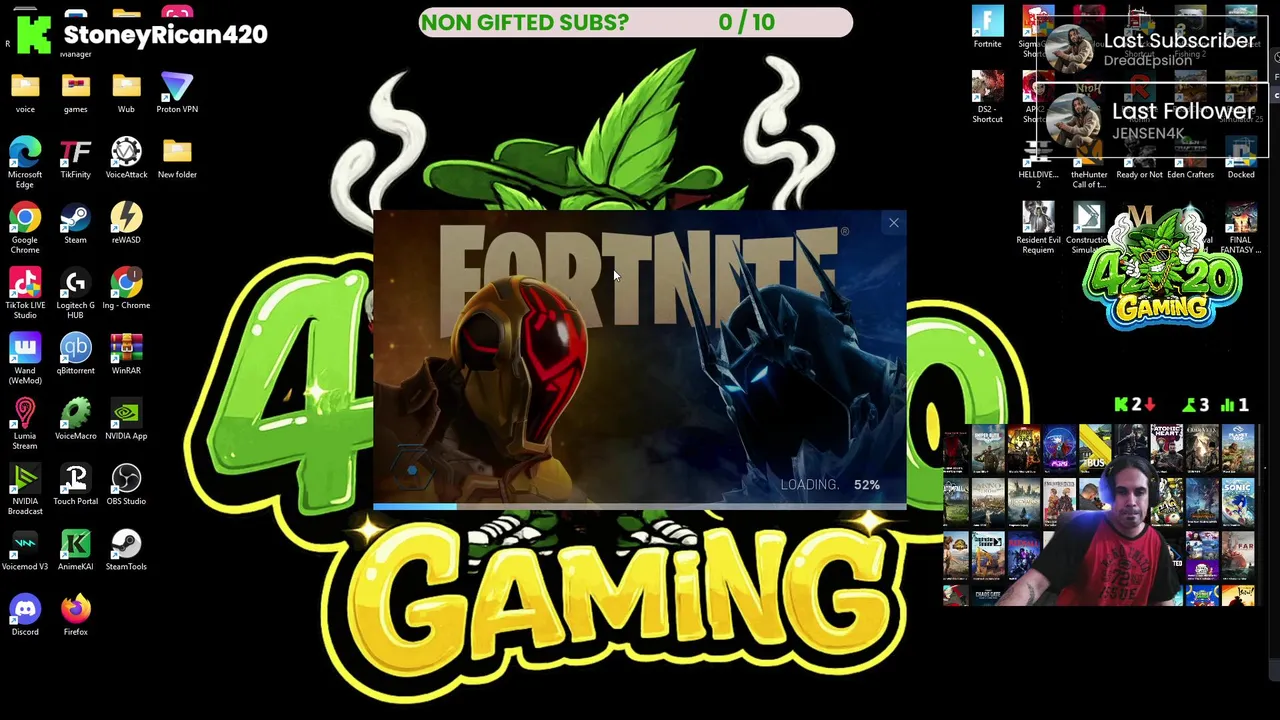
Task: Open the Ing - Chrome shortcut
Action: pos(126,289)
